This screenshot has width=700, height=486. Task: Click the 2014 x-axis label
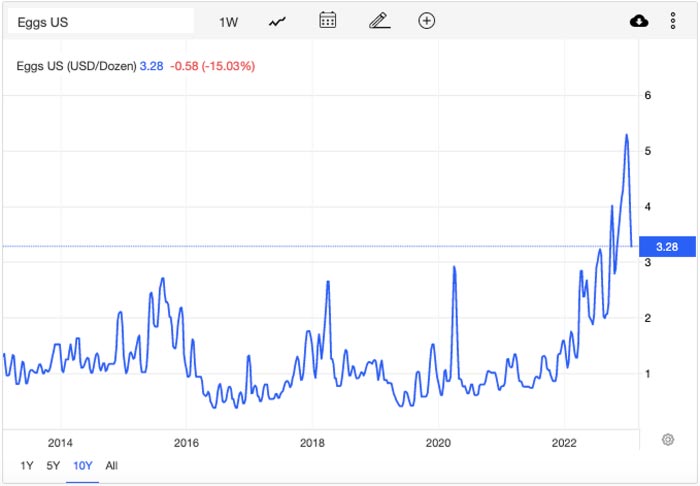(60, 443)
